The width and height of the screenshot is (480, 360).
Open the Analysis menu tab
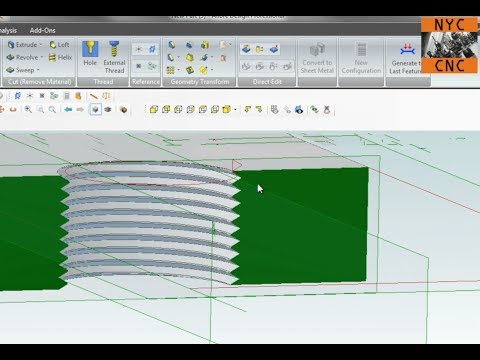click(8, 30)
